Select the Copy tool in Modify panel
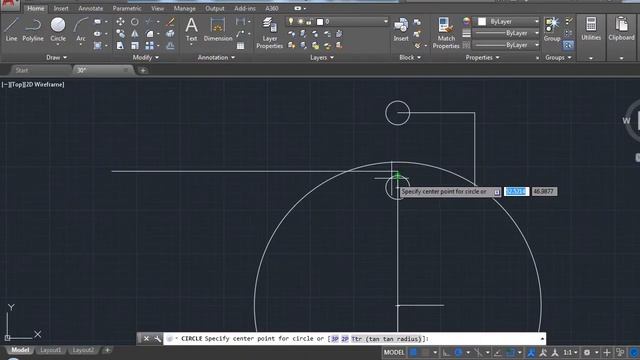Viewport: 640px width, 360px height. coord(120,33)
